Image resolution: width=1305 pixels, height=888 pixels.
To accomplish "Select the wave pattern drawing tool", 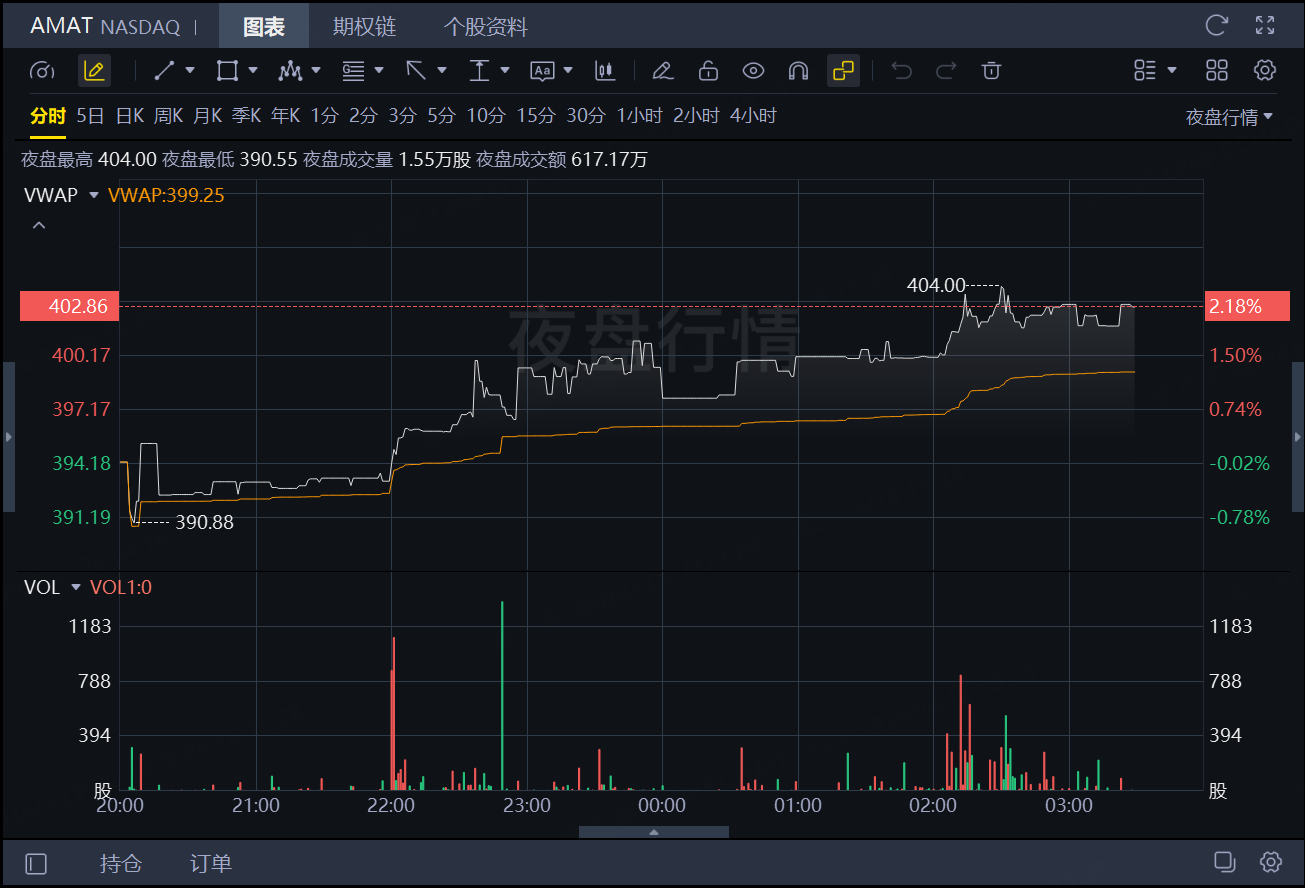I will point(290,71).
